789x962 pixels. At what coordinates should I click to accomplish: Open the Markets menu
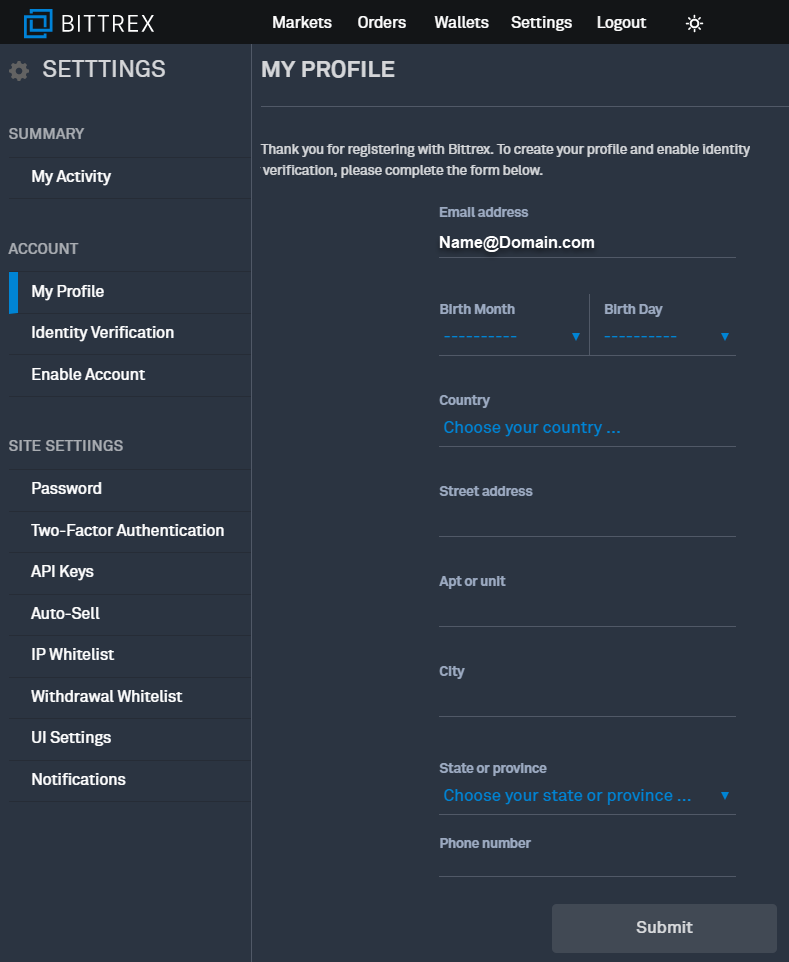[302, 22]
